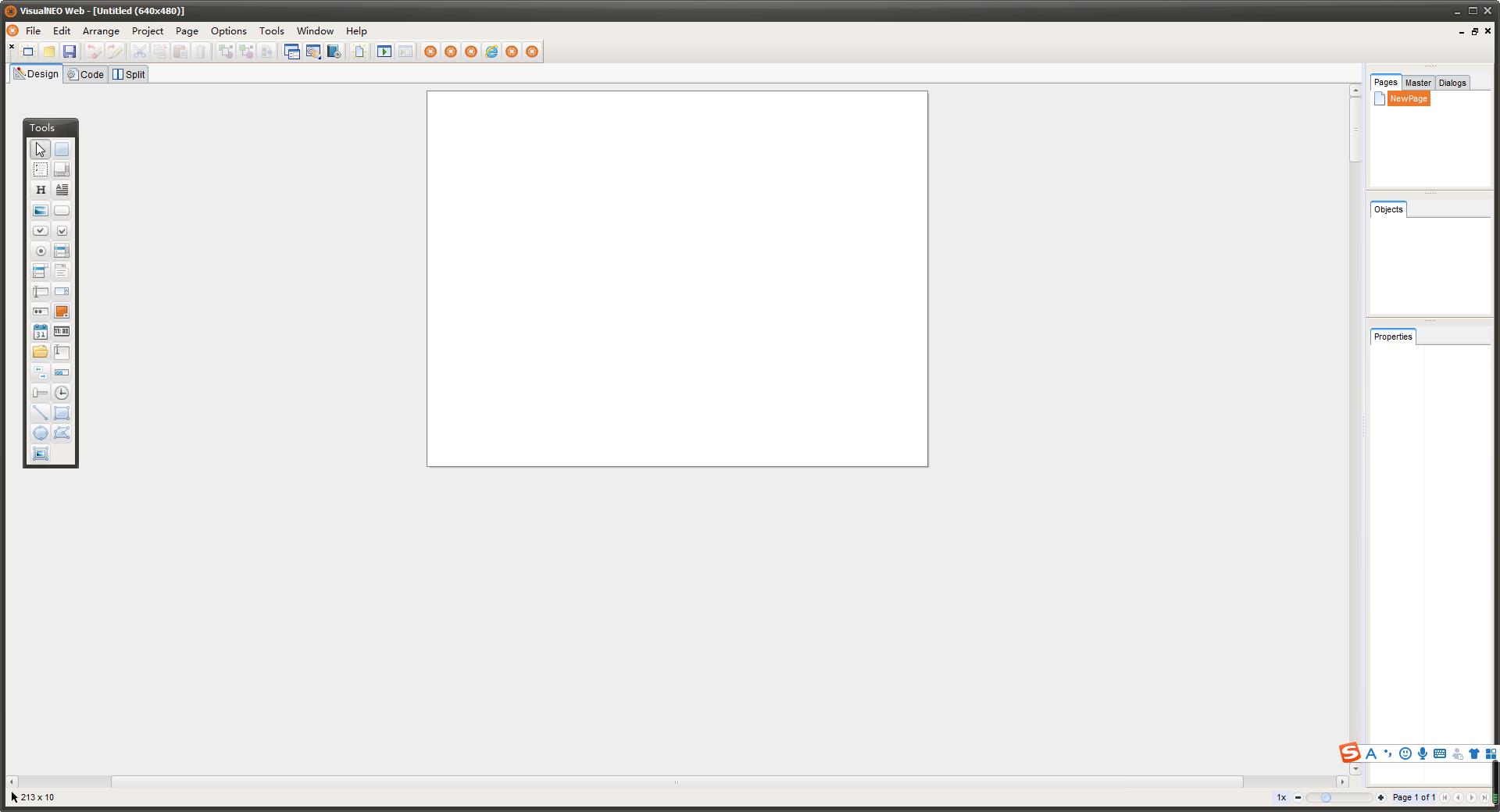Select the pointer arrow tool
Image resolution: width=1500 pixels, height=812 pixels.
(40, 149)
